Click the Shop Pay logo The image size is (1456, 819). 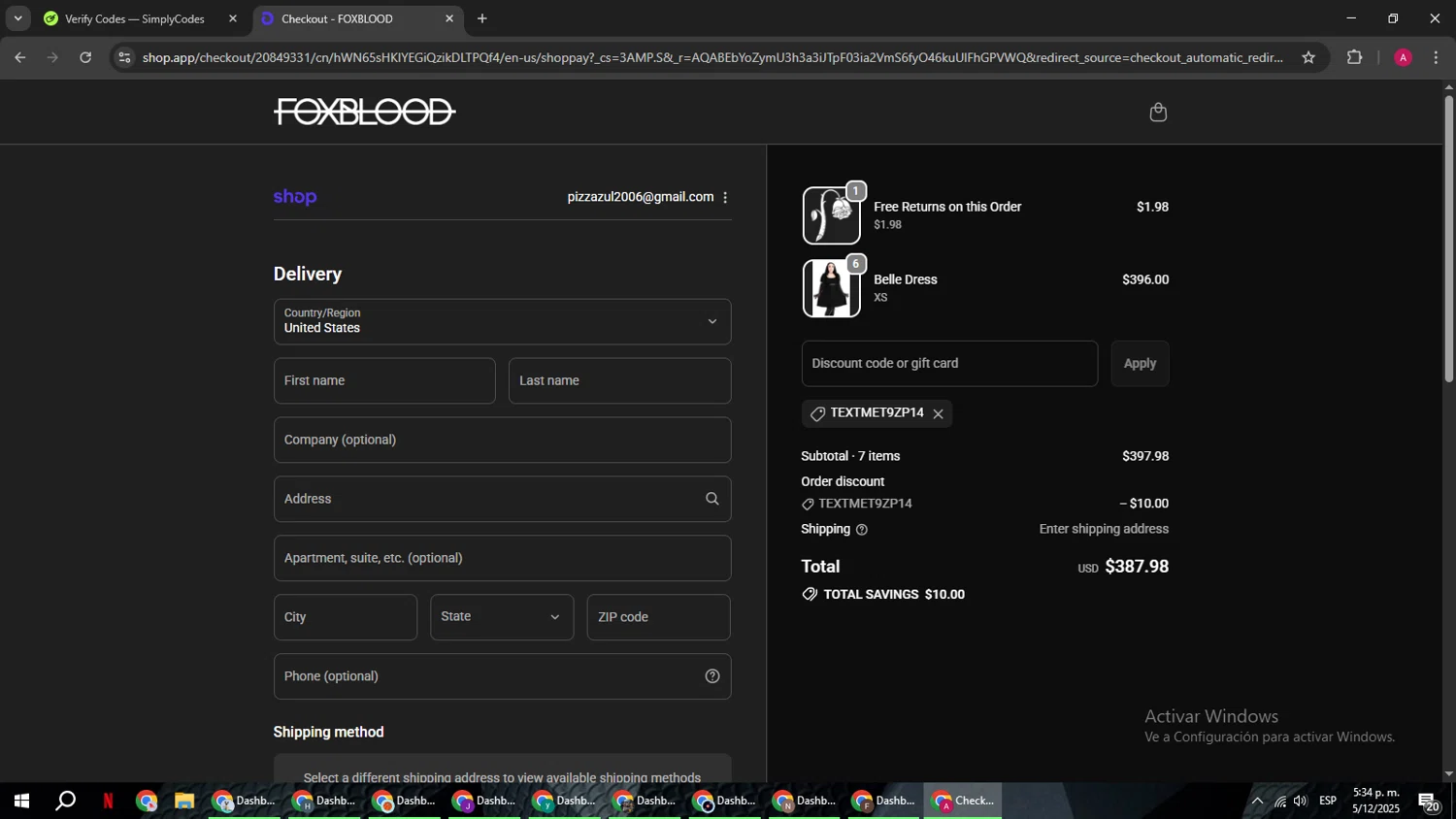[x=295, y=197]
